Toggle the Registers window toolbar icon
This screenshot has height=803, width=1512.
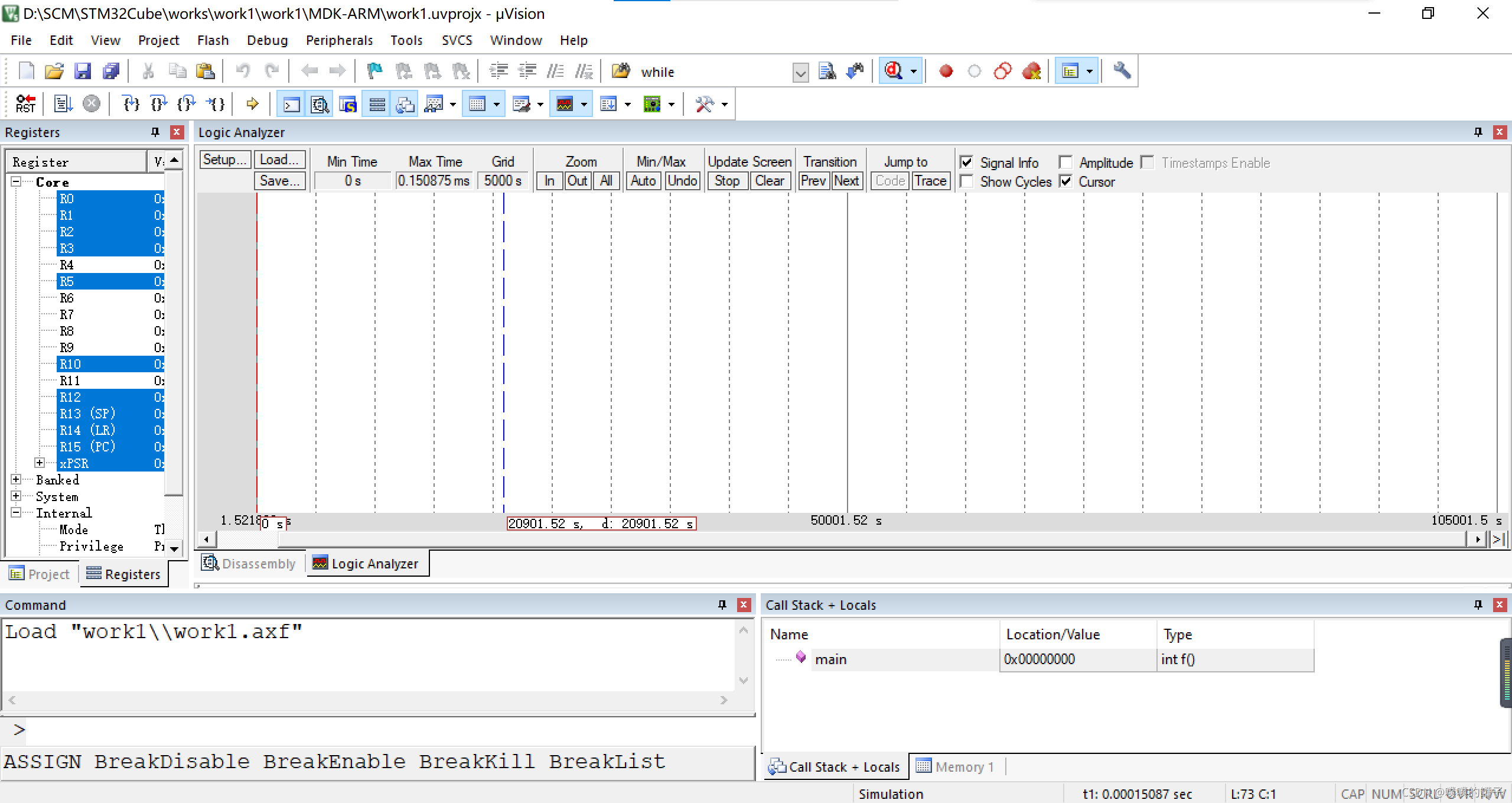[x=377, y=105]
